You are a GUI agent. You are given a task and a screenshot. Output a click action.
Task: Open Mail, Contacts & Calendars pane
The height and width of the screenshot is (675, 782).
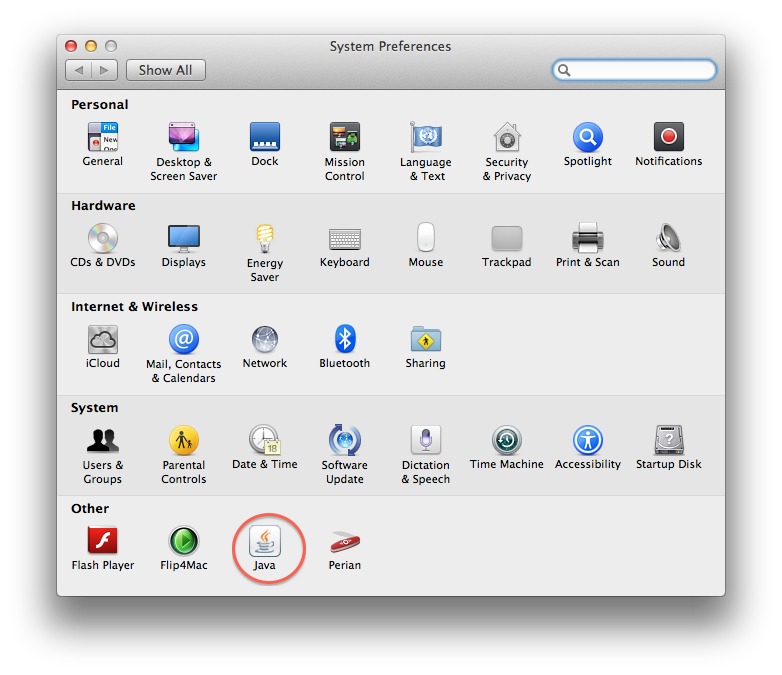coord(184,339)
